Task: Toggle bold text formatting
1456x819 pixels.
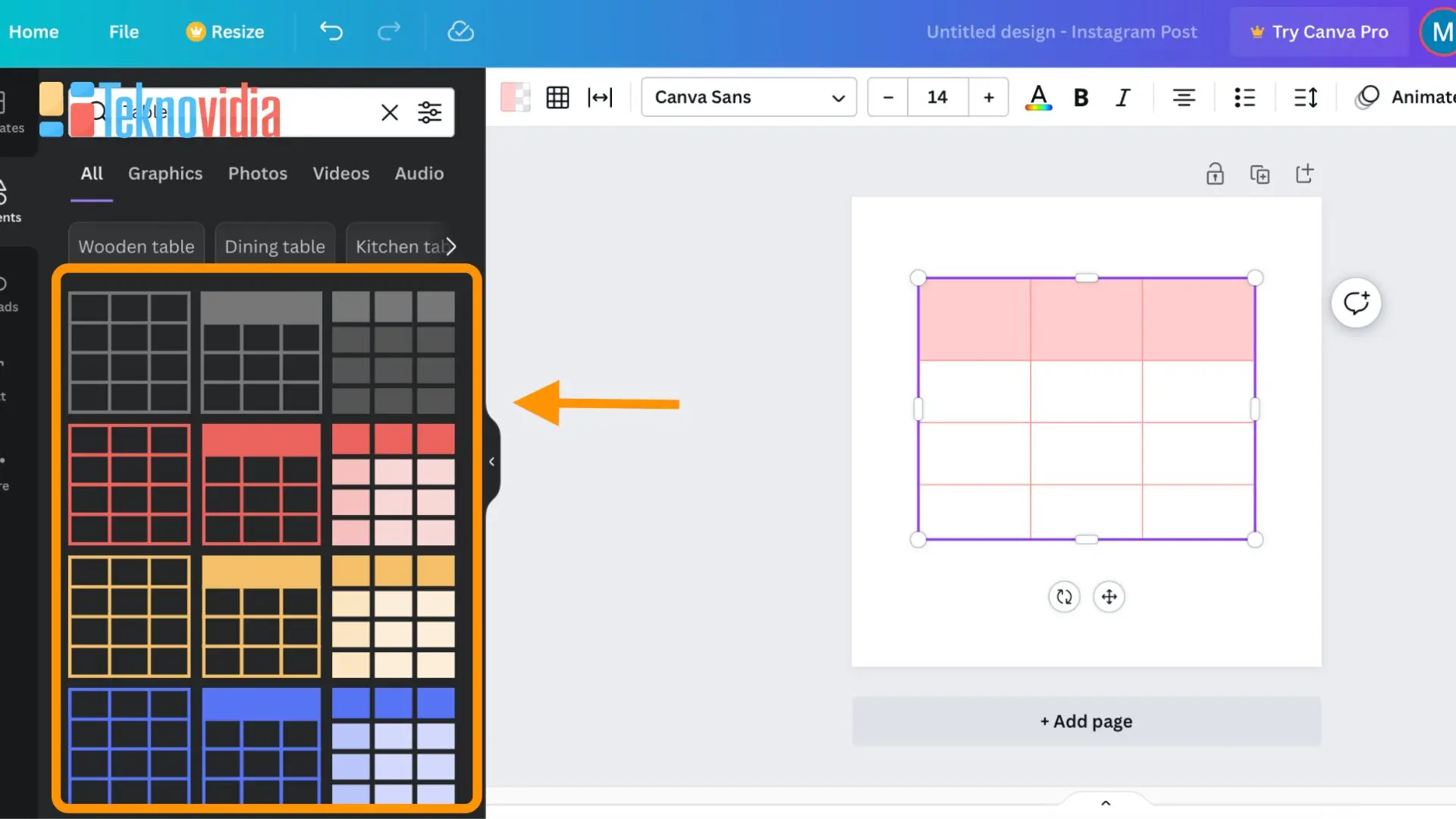Action: tap(1081, 97)
